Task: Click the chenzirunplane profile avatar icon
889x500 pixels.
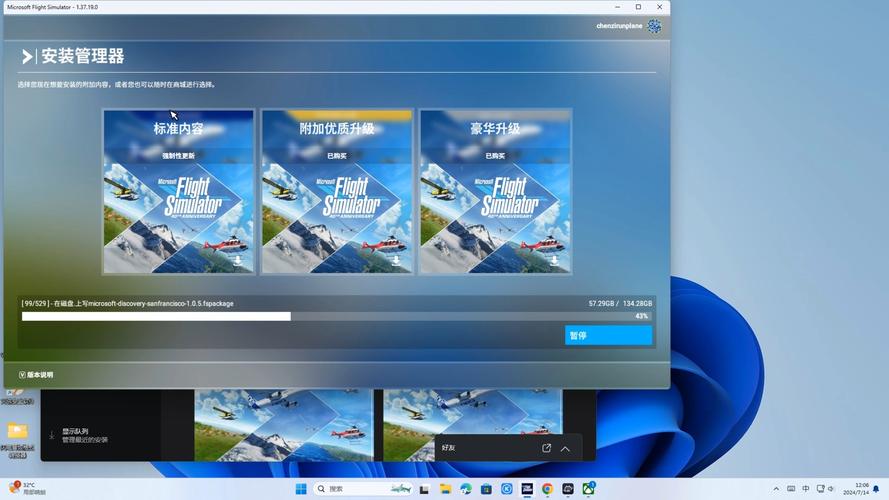Action: click(x=654, y=26)
